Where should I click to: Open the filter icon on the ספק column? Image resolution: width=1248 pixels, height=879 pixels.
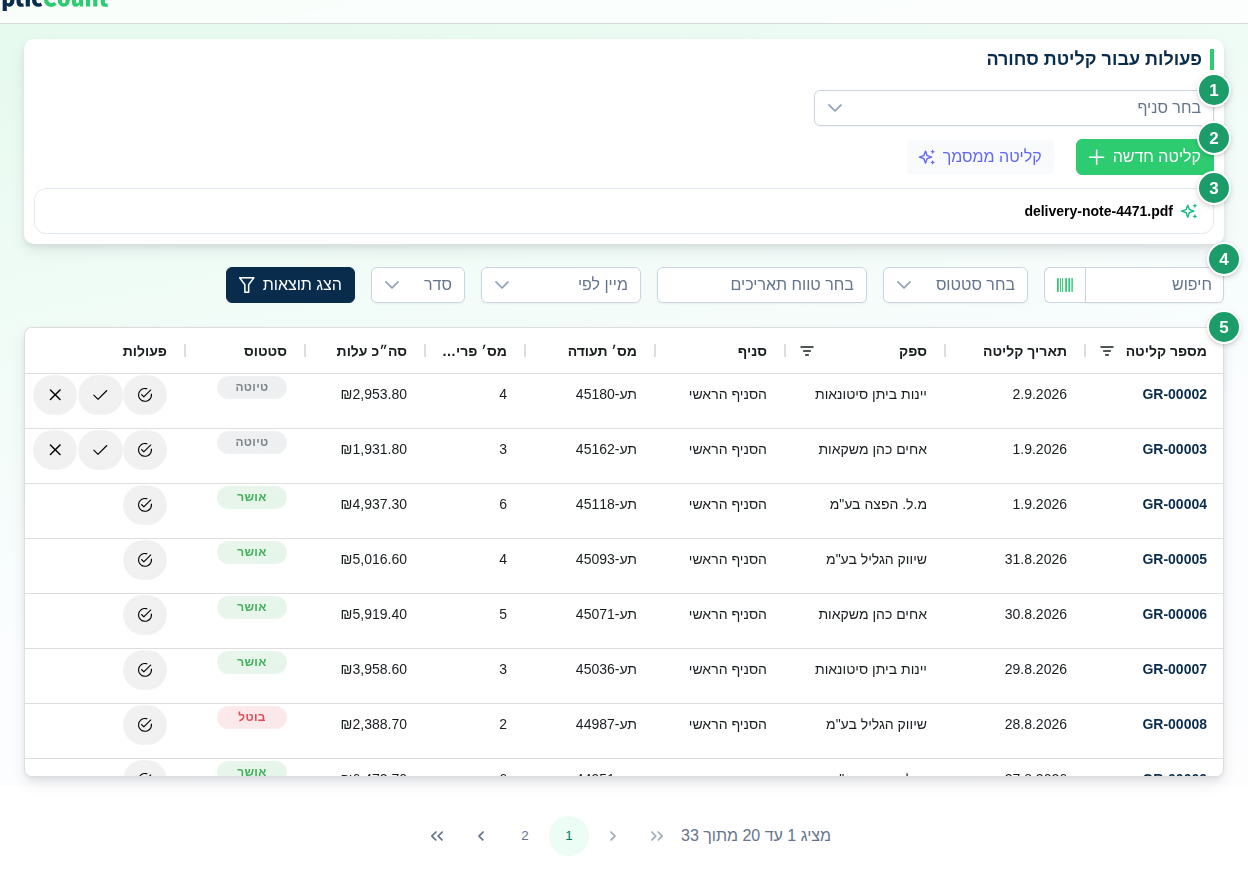coord(807,351)
